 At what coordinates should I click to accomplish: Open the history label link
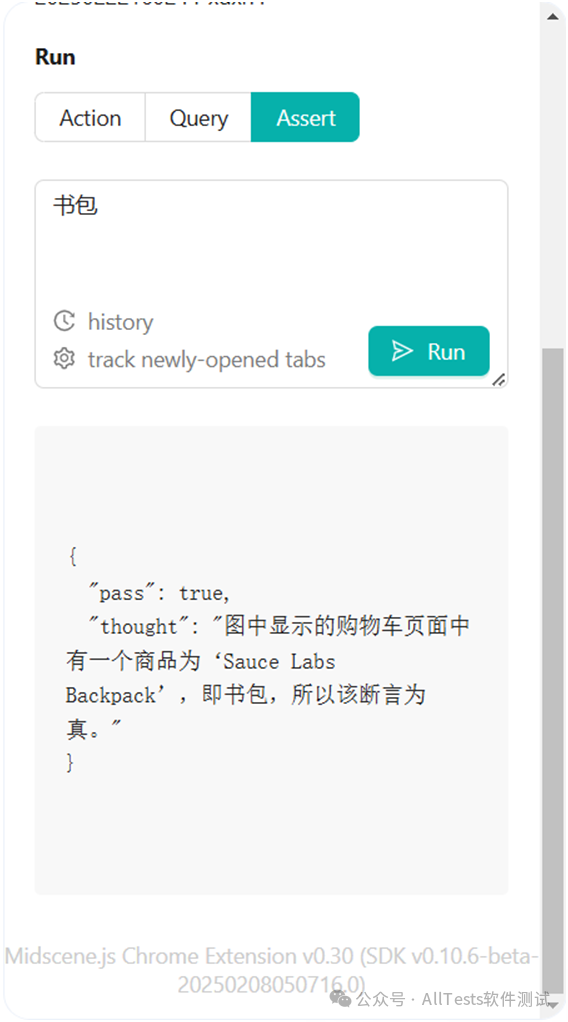tap(121, 321)
